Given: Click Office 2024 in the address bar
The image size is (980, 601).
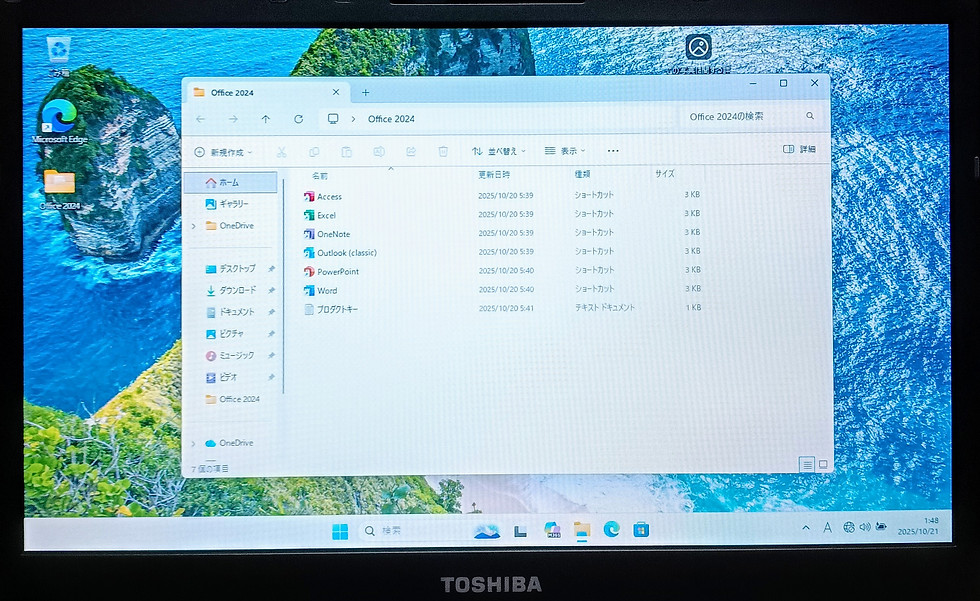Looking at the screenshot, I should coord(391,119).
